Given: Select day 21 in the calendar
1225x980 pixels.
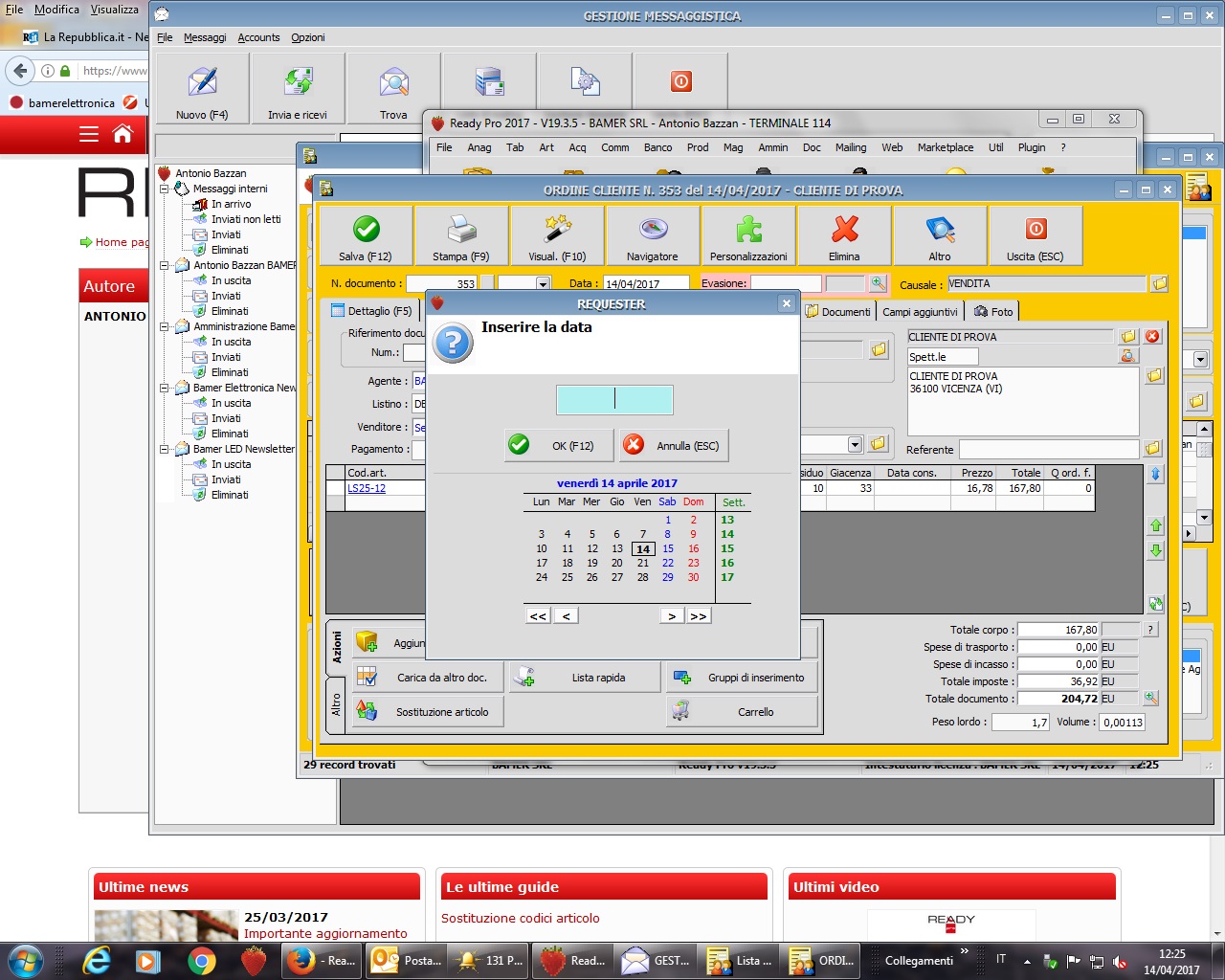Looking at the screenshot, I should point(643,563).
